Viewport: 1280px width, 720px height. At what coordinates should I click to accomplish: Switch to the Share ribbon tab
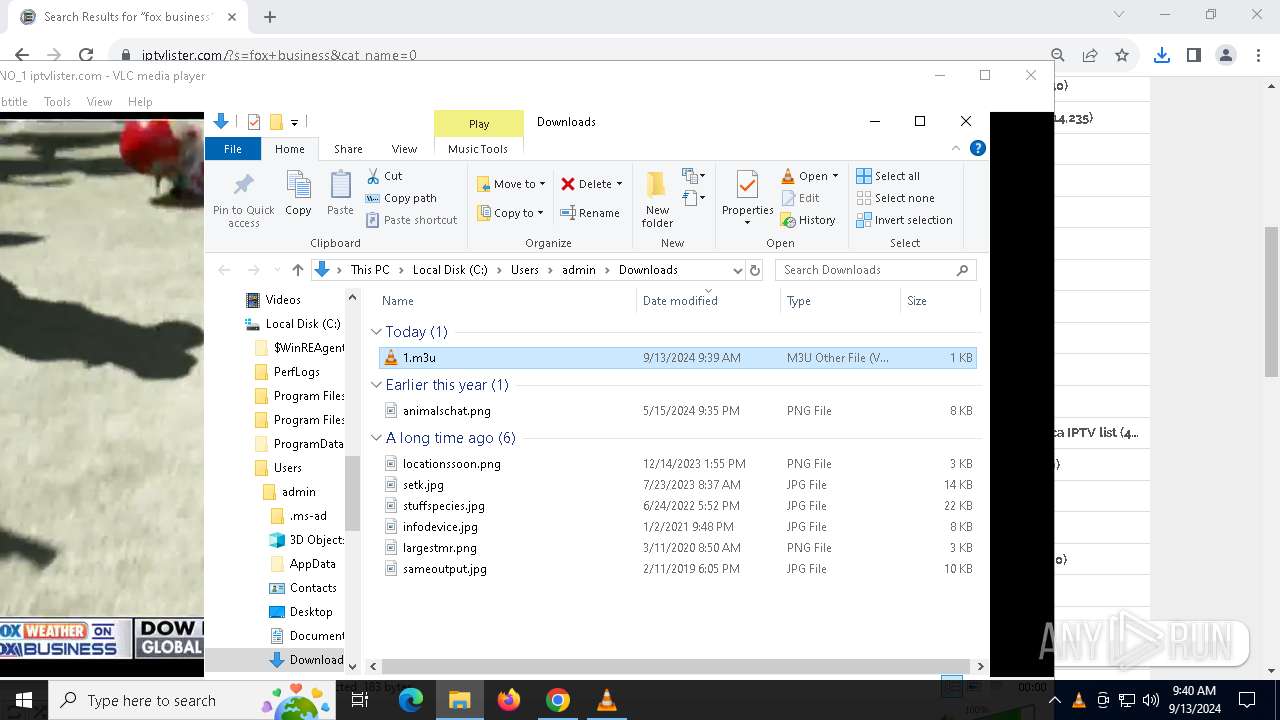(x=348, y=149)
